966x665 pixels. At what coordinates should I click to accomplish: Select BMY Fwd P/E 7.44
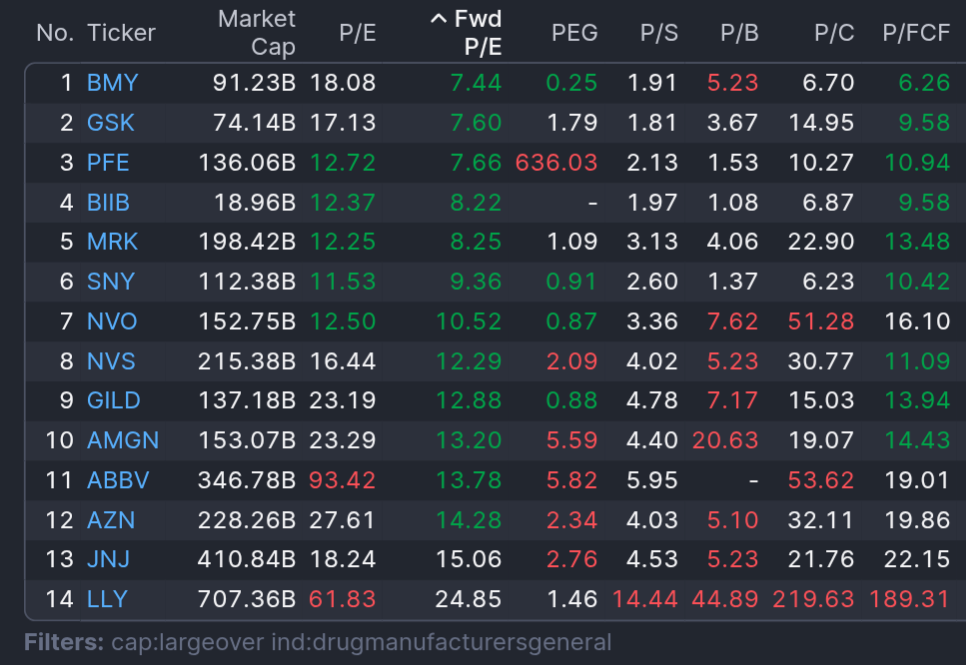[476, 83]
